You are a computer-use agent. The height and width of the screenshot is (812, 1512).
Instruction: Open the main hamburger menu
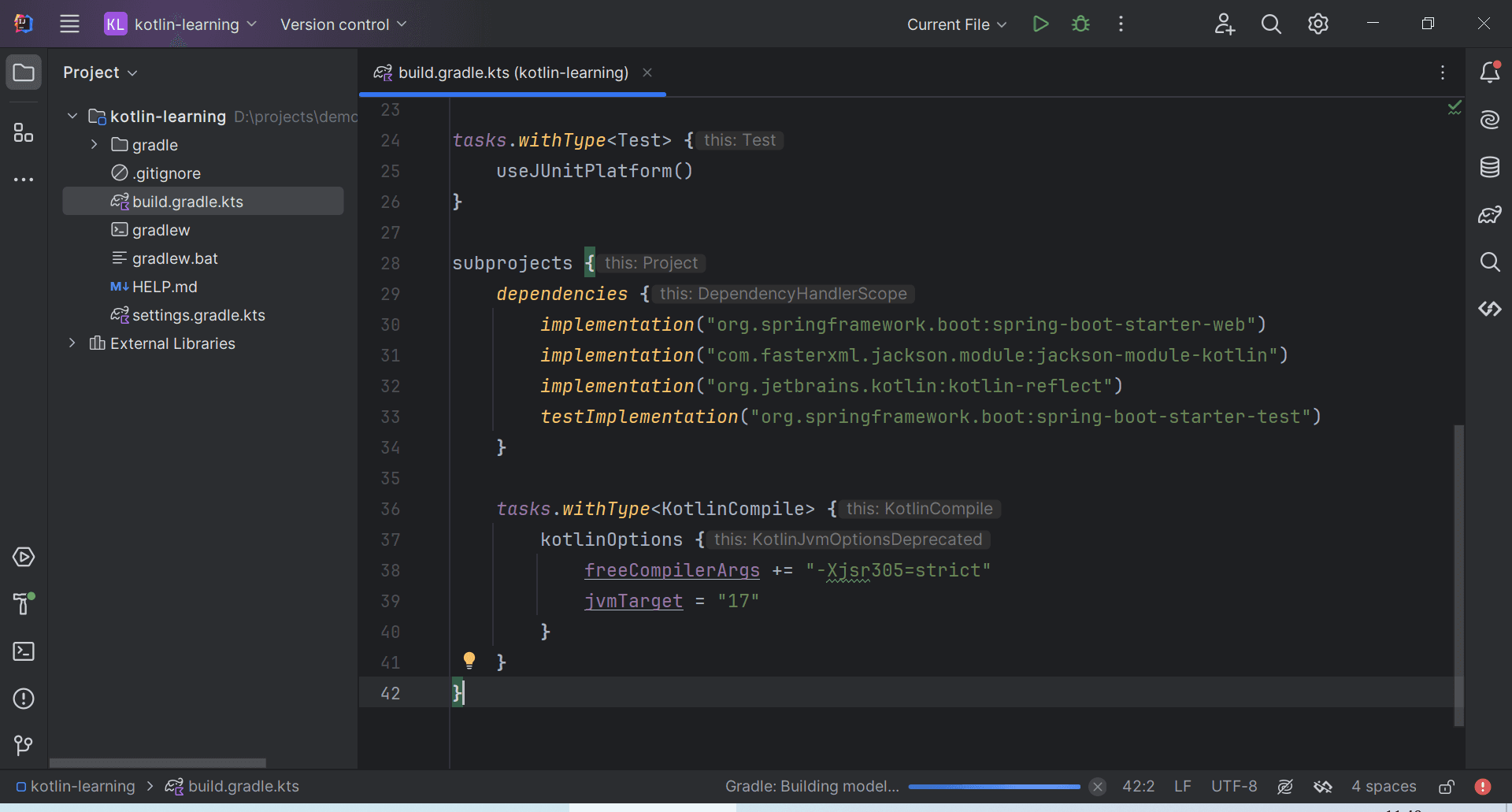click(x=70, y=24)
